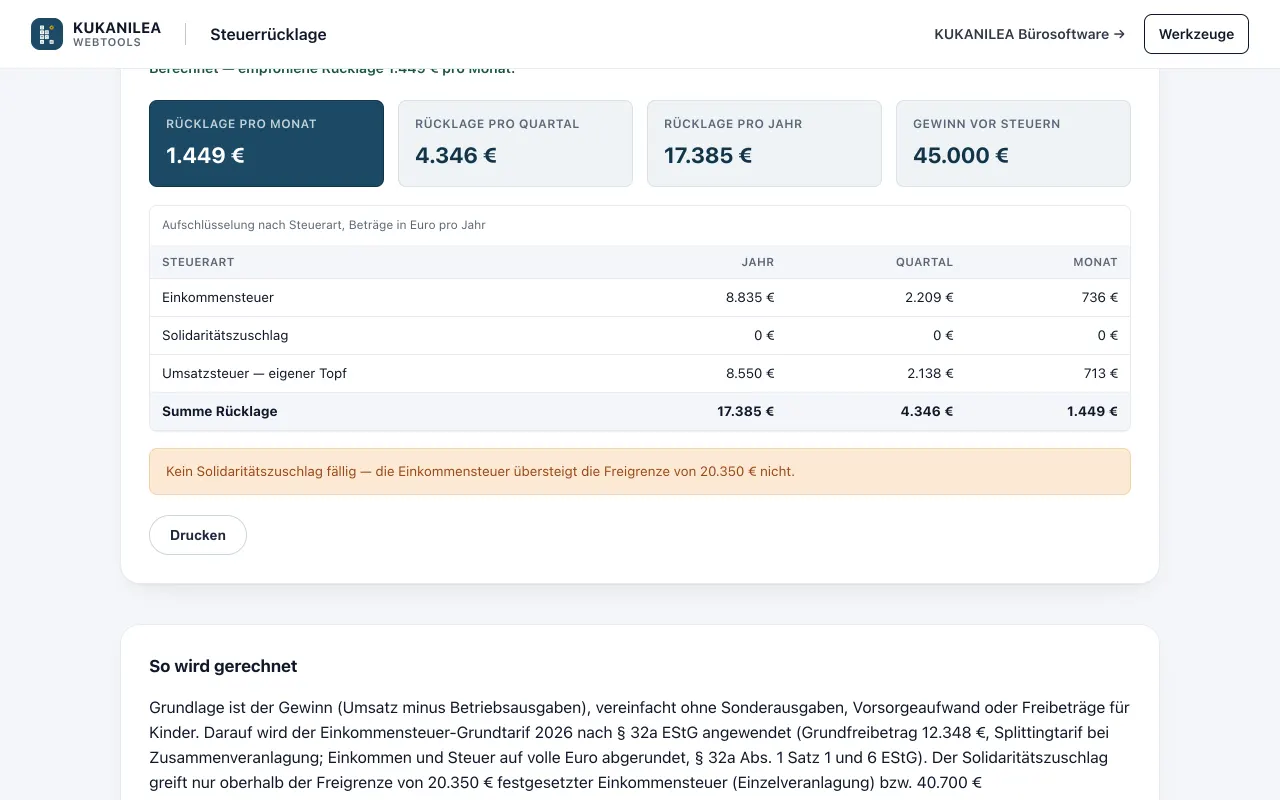
Task: Click the Steuerart column header
Action: pyautogui.click(x=198, y=262)
